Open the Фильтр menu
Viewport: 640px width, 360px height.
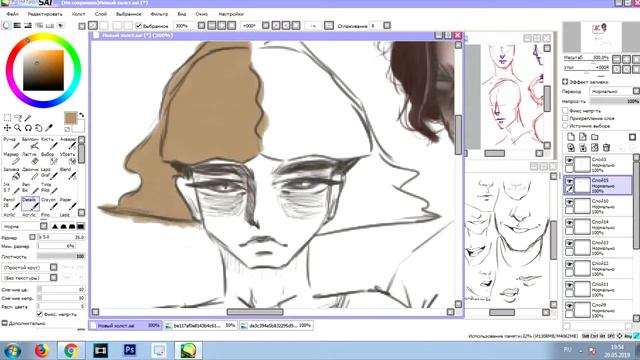pos(159,14)
